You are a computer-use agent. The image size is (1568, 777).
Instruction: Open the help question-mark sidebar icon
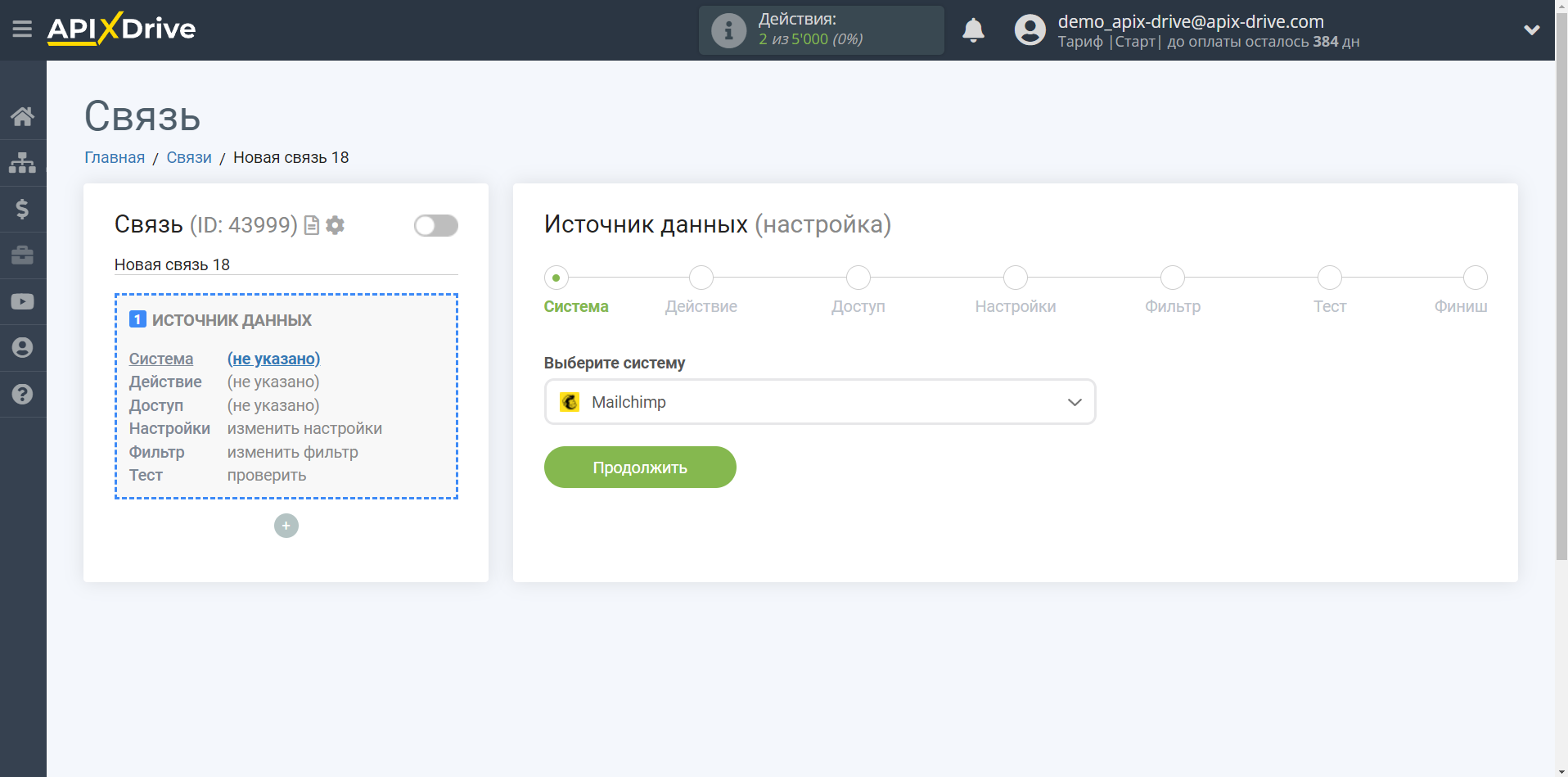[22, 394]
